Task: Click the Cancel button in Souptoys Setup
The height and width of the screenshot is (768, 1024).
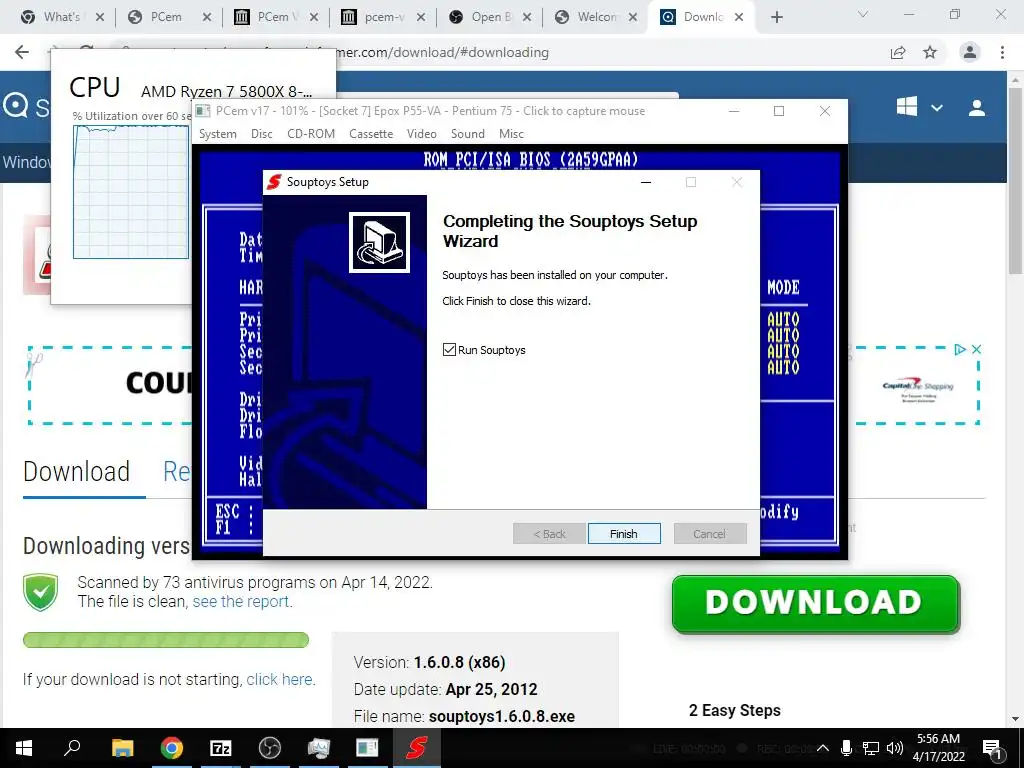Action: pos(709,534)
